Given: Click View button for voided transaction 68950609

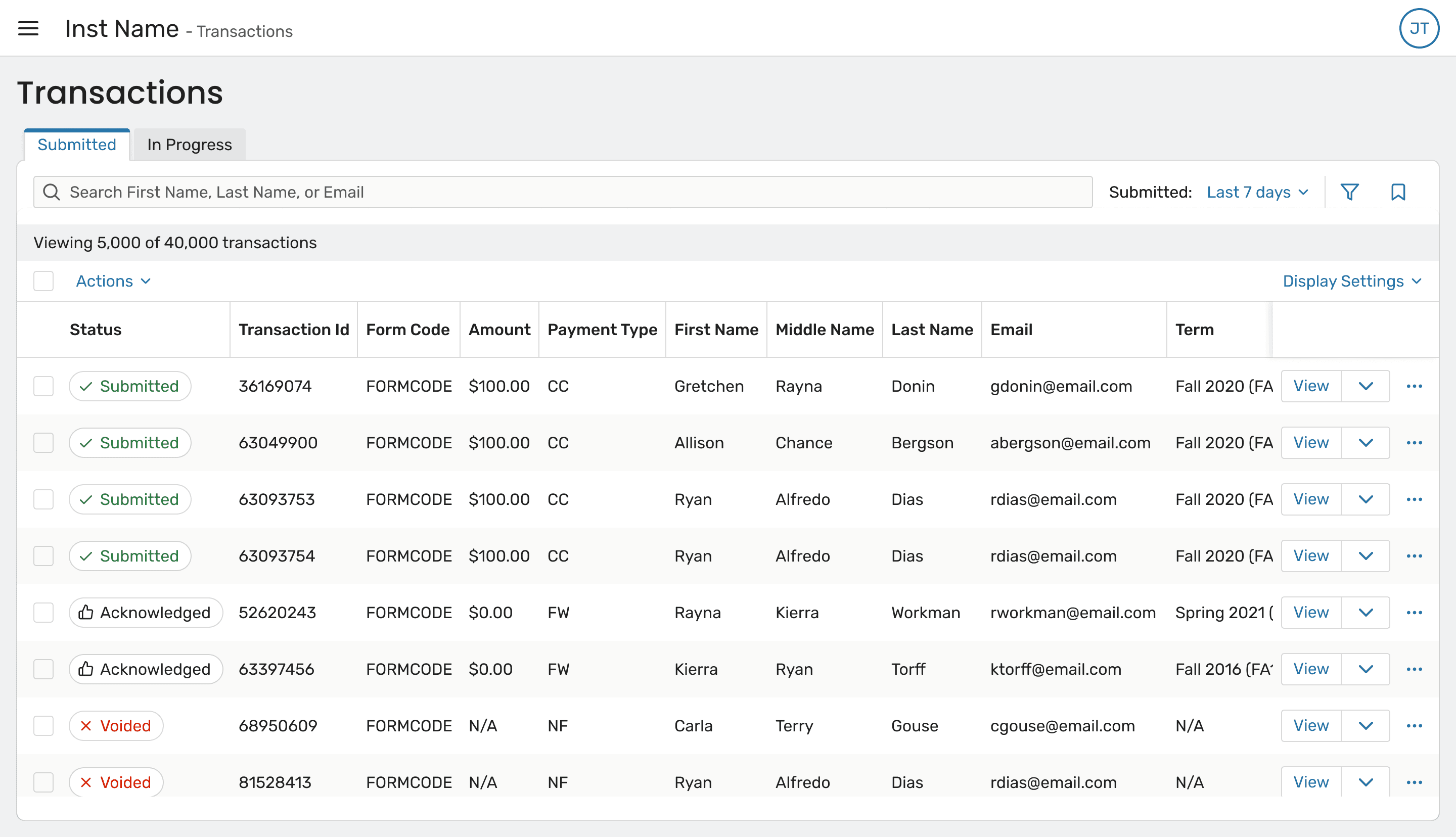Looking at the screenshot, I should click(x=1310, y=725).
